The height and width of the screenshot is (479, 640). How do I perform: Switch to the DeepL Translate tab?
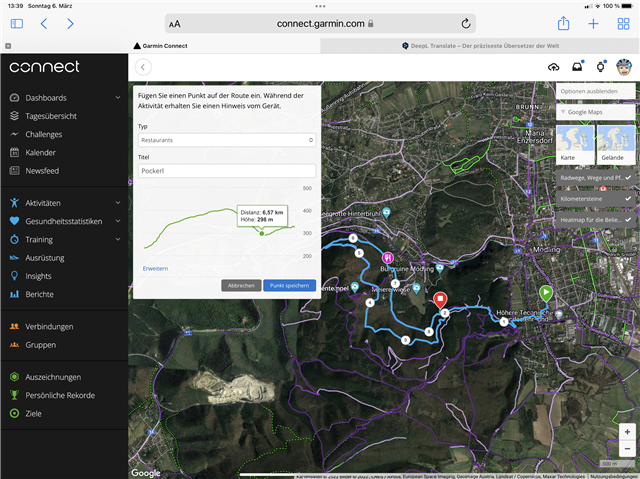click(480, 46)
